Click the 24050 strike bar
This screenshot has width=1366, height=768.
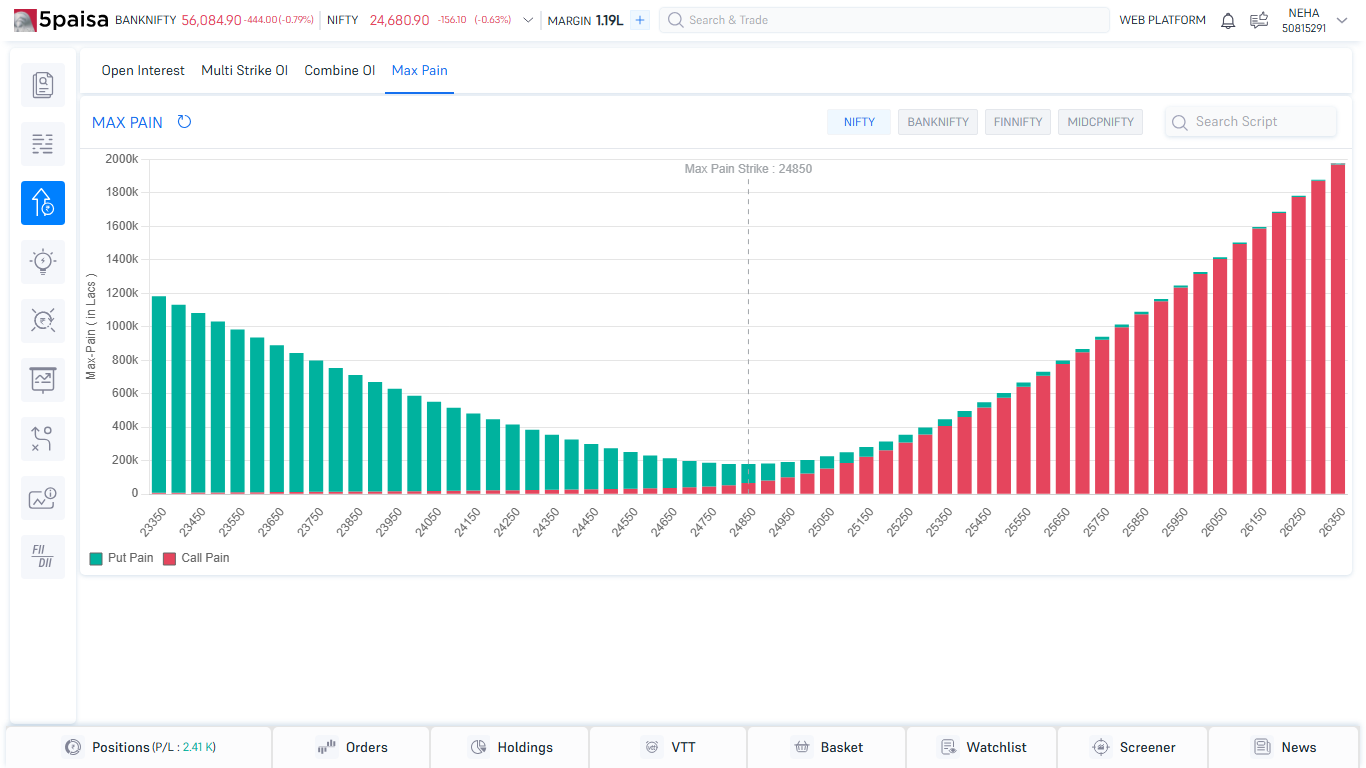point(434,448)
